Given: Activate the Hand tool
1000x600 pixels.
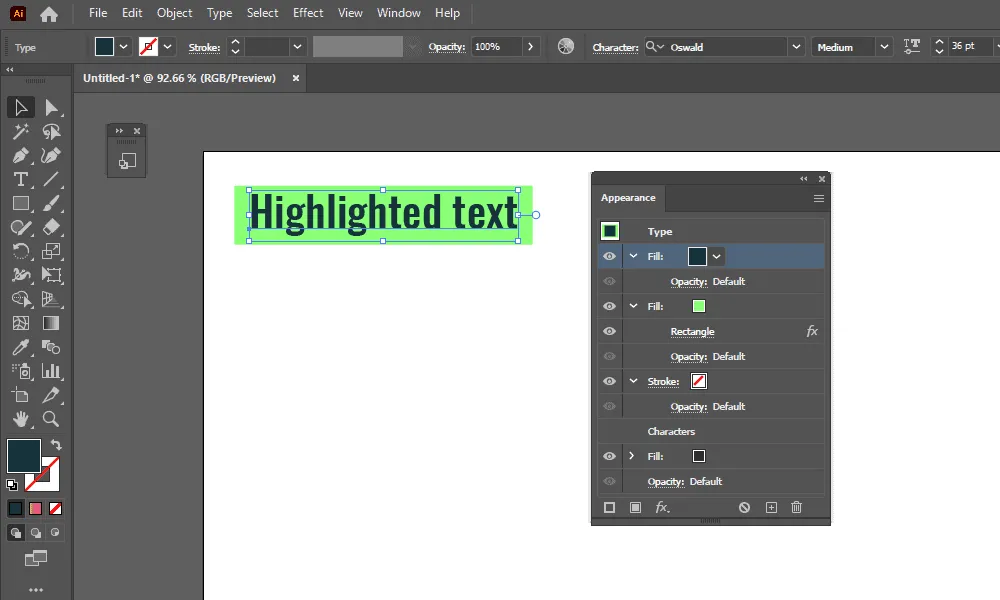Looking at the screenshot, I should tap(20, 419).
